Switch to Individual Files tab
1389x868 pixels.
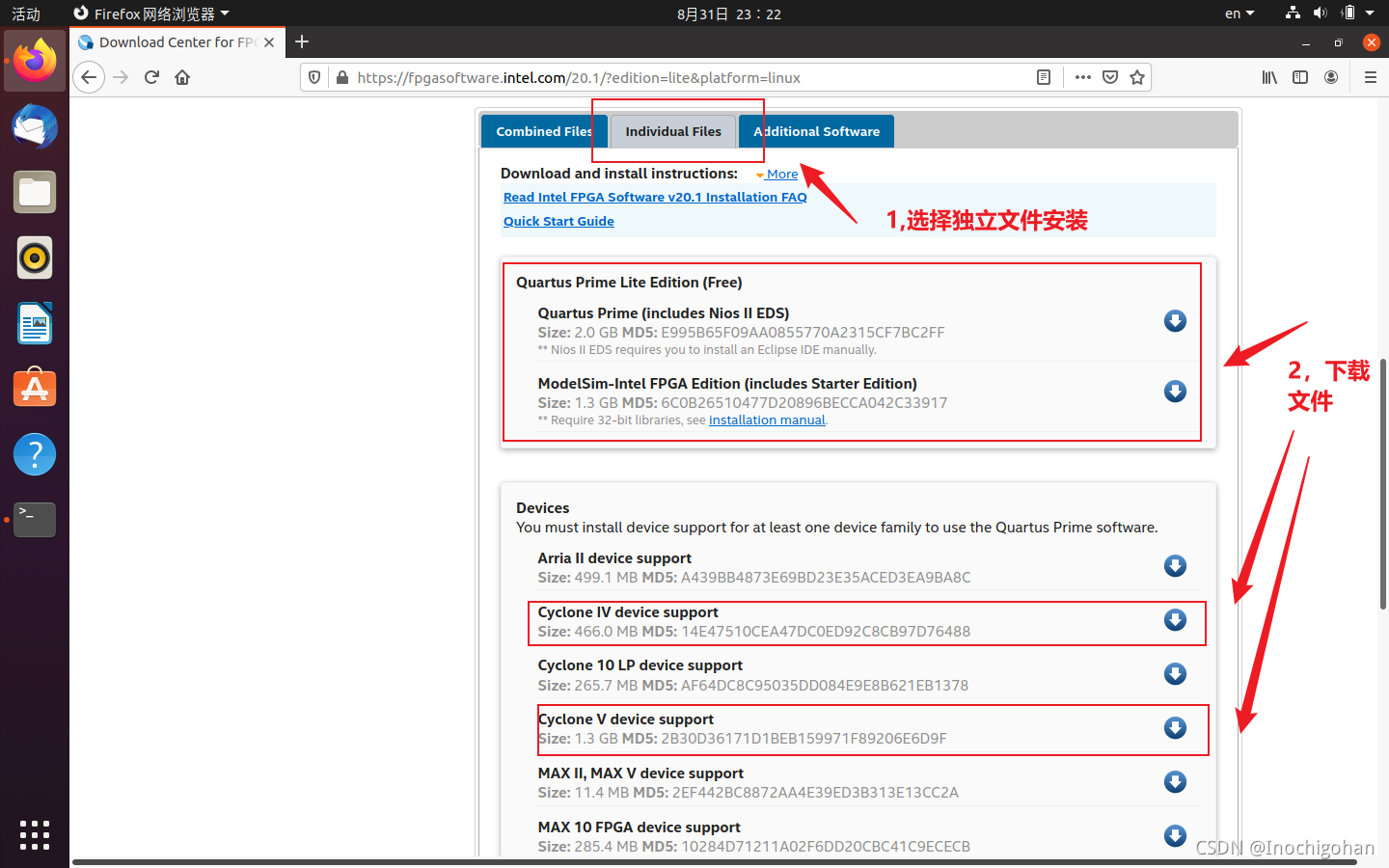[673, 131]
